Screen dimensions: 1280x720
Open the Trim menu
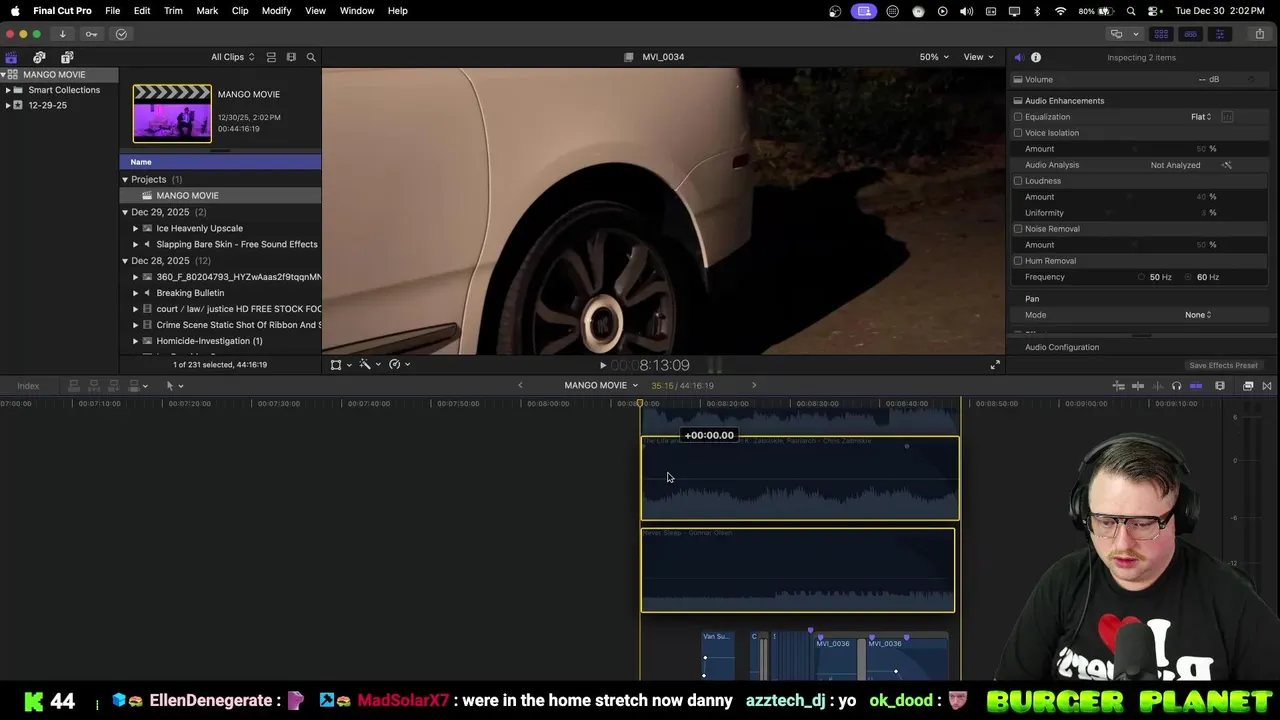[173, 11]
